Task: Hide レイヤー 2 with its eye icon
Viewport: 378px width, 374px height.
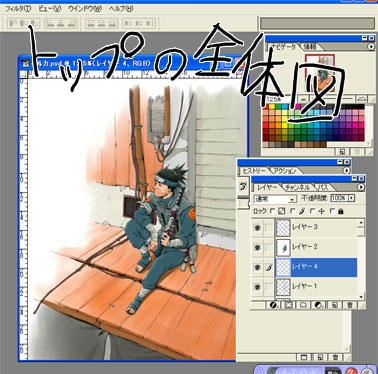Action: click(x=258, y=247)
